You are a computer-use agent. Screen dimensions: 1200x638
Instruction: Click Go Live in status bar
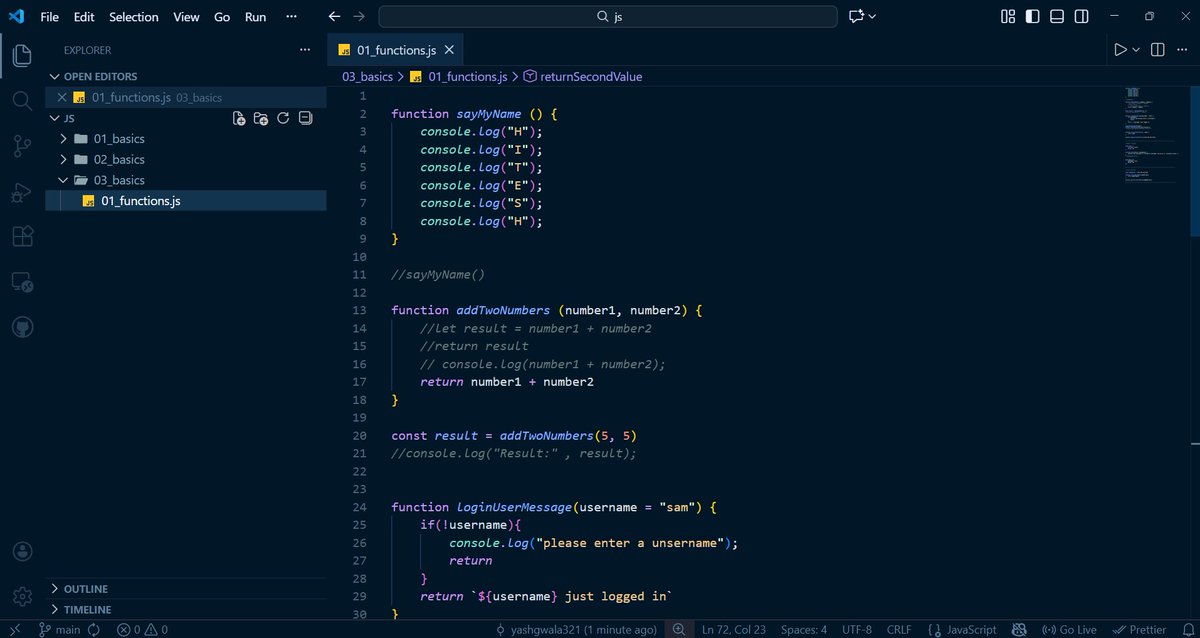[1069, 630]
